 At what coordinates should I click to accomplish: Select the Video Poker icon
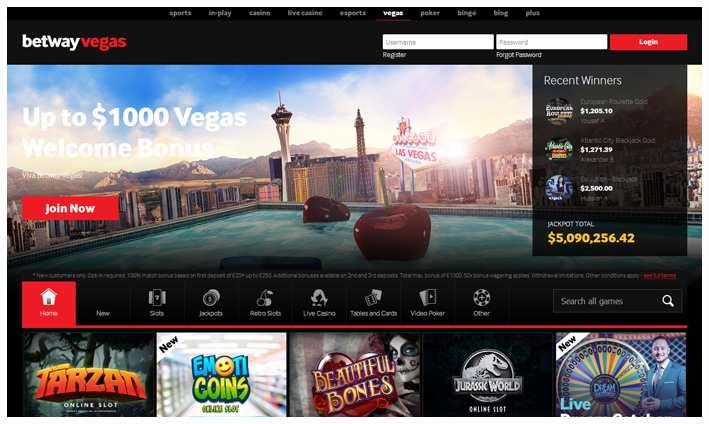point(428,297)
